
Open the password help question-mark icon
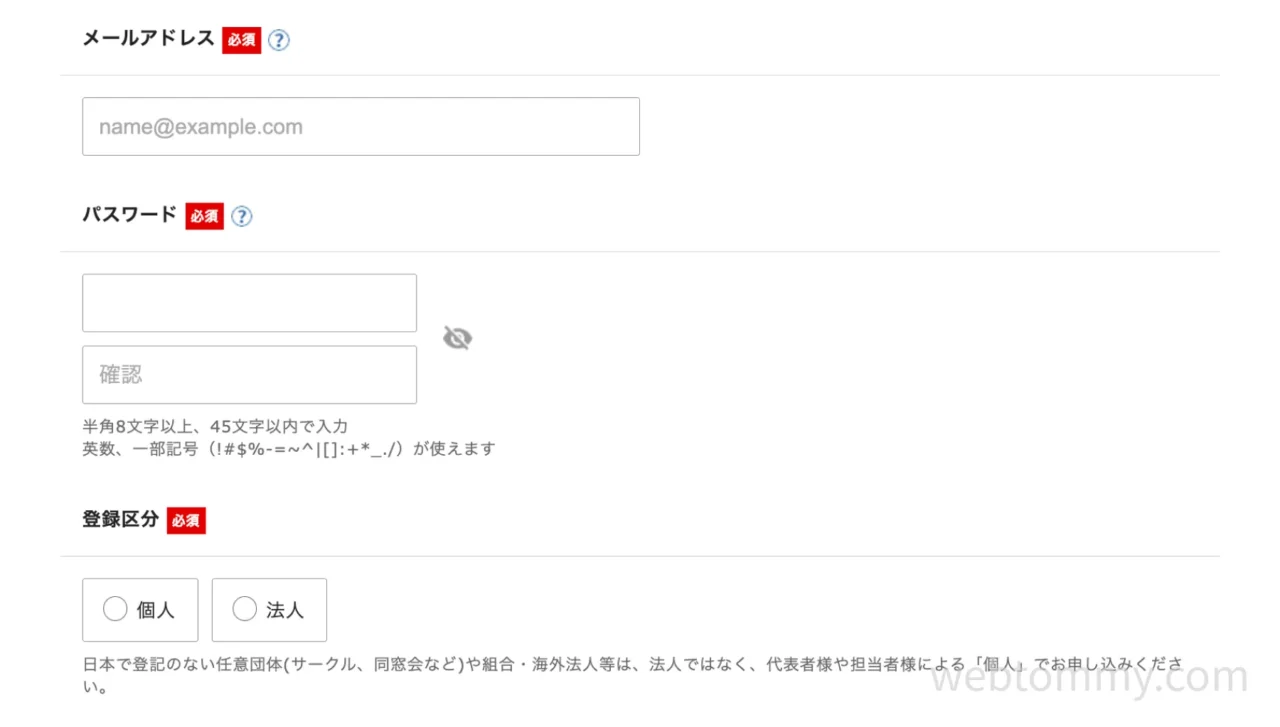click(x=242, y=216)
